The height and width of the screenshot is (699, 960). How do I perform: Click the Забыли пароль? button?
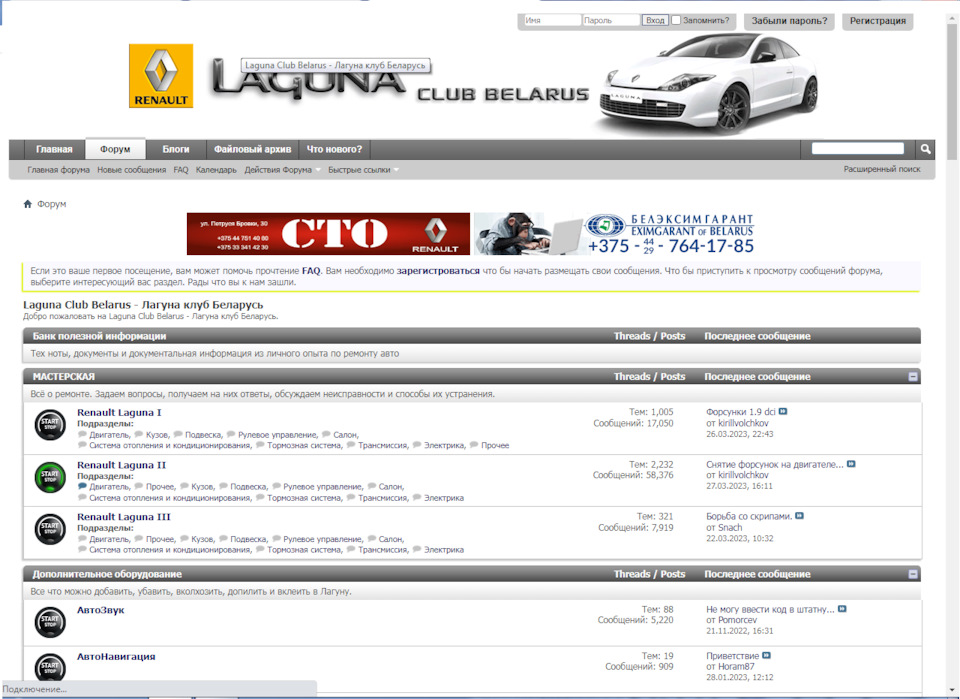[789, 21]
